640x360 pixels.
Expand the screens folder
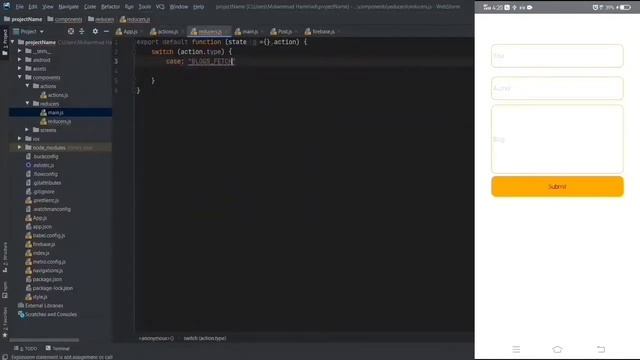tap(27, 130)
